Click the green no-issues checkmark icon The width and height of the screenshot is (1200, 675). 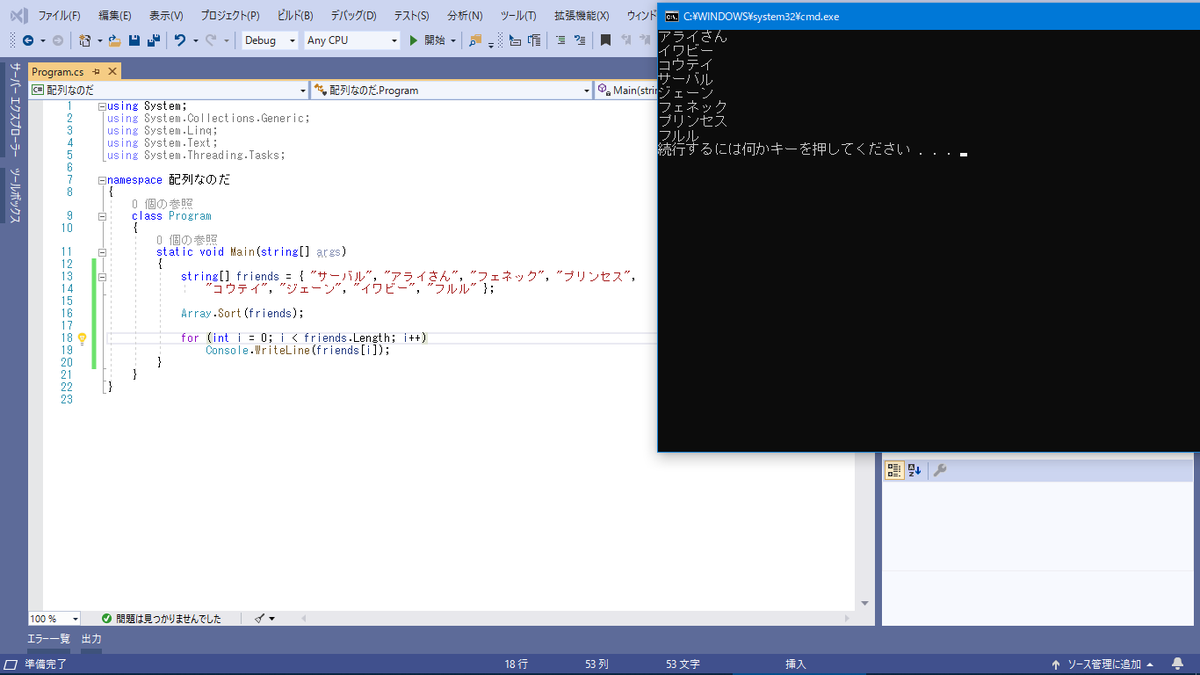(107, 619)
